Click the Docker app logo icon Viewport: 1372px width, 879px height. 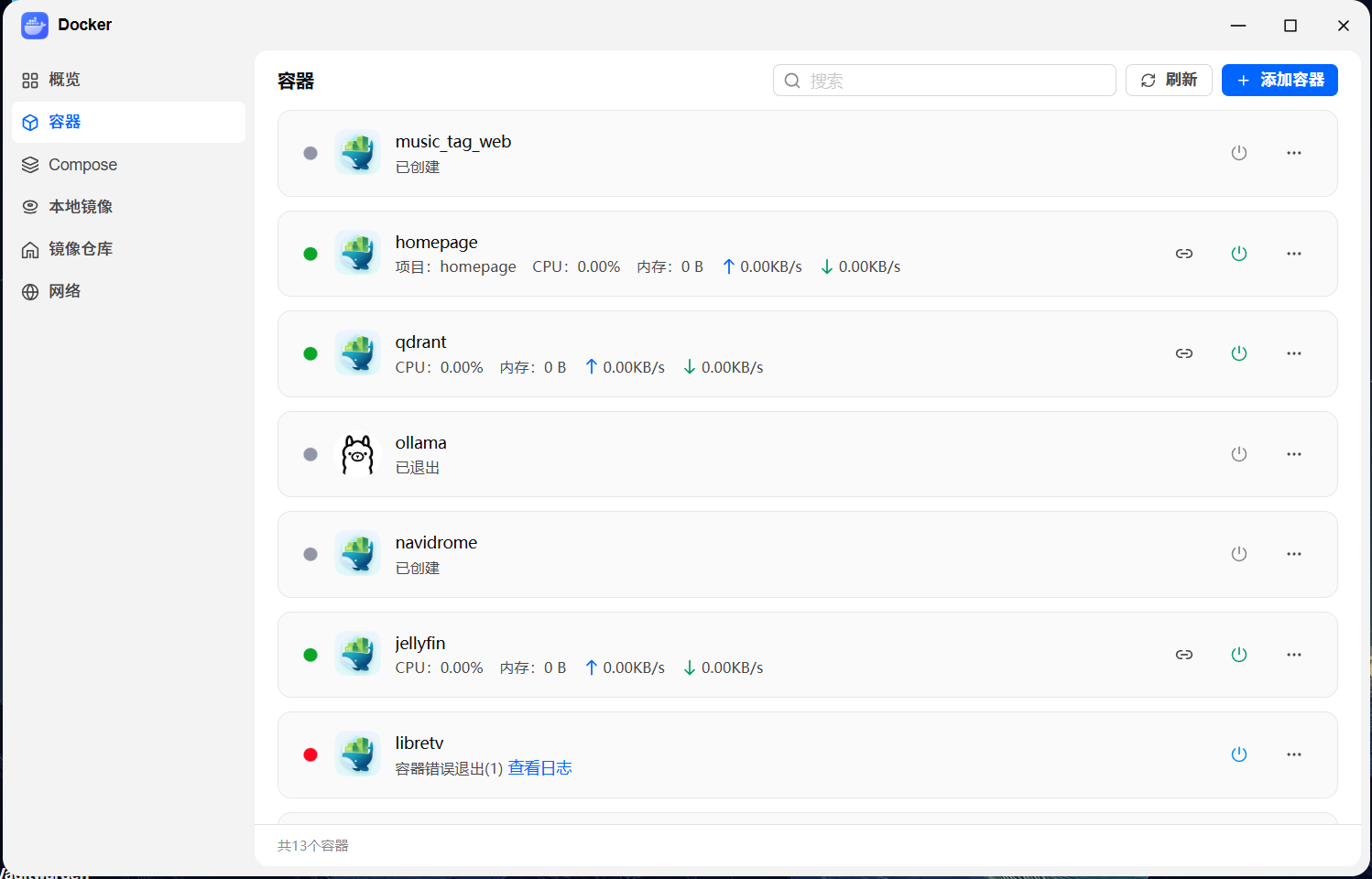pyautogui.click(x=35, y=26)
